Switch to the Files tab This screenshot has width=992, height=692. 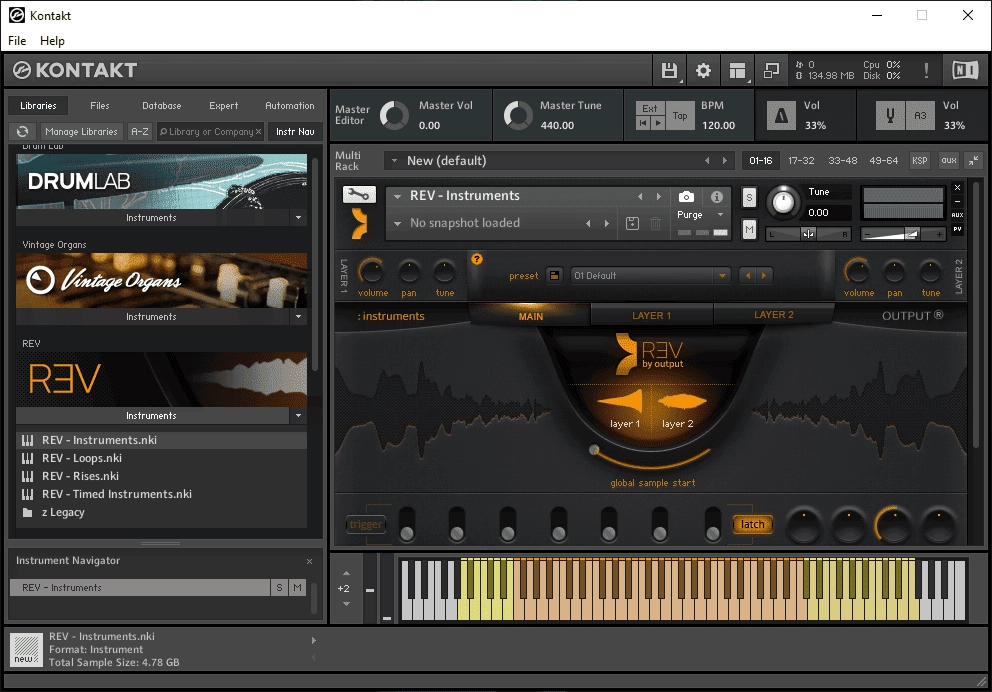[99, 106]
